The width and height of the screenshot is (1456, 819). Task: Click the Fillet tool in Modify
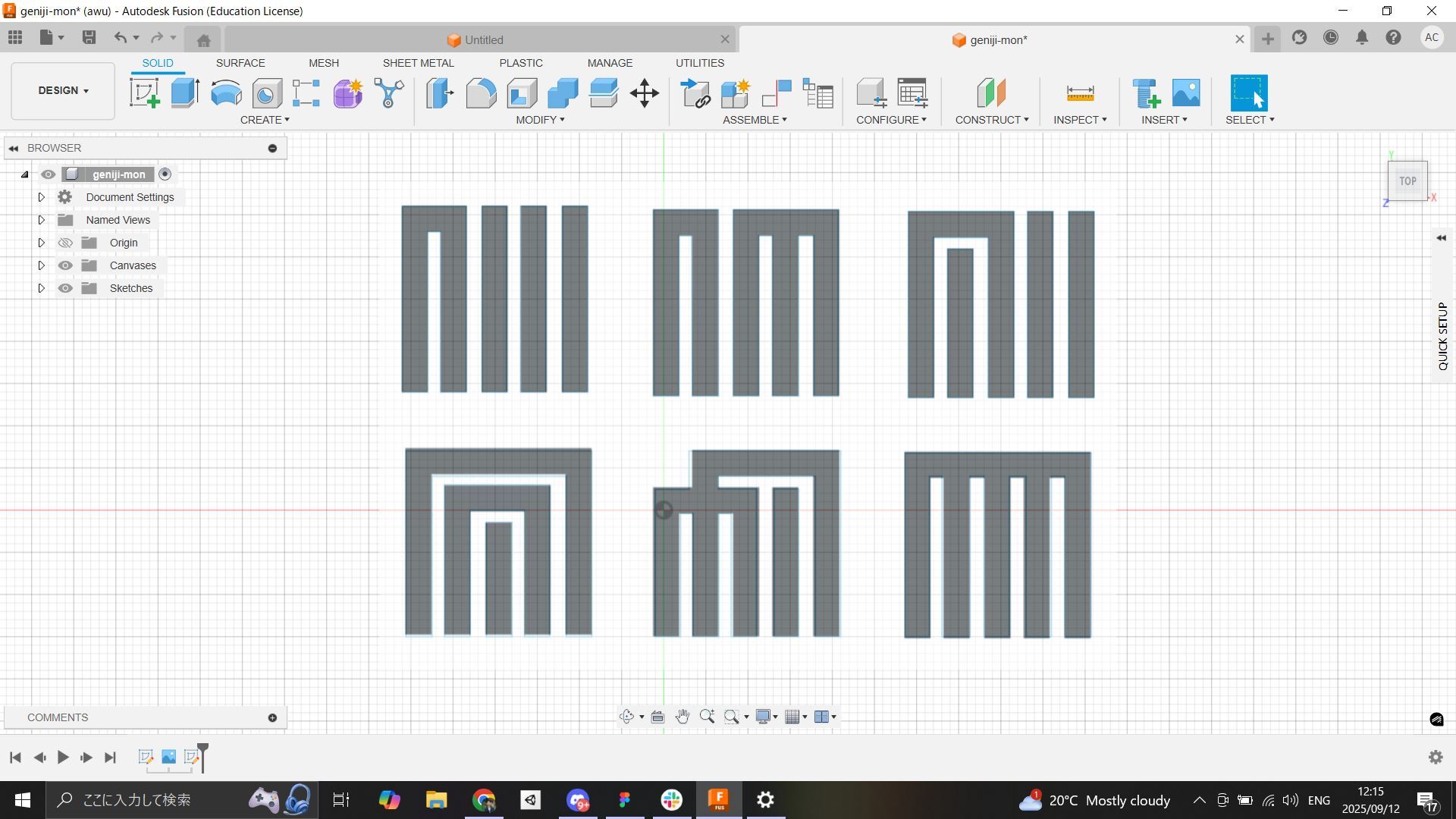tap(481, 93)
